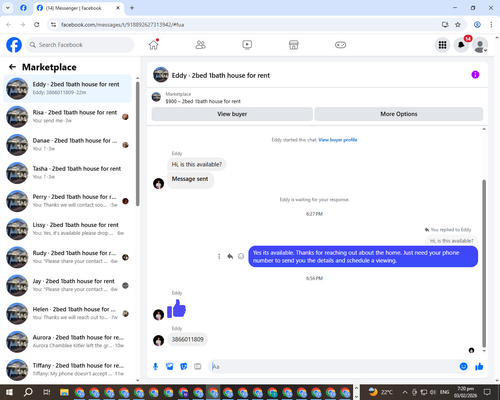The height and width of the screenshot is (400, 500).
Task: Open Tiffany's house for rent conversation
Action: click(67, 369)
